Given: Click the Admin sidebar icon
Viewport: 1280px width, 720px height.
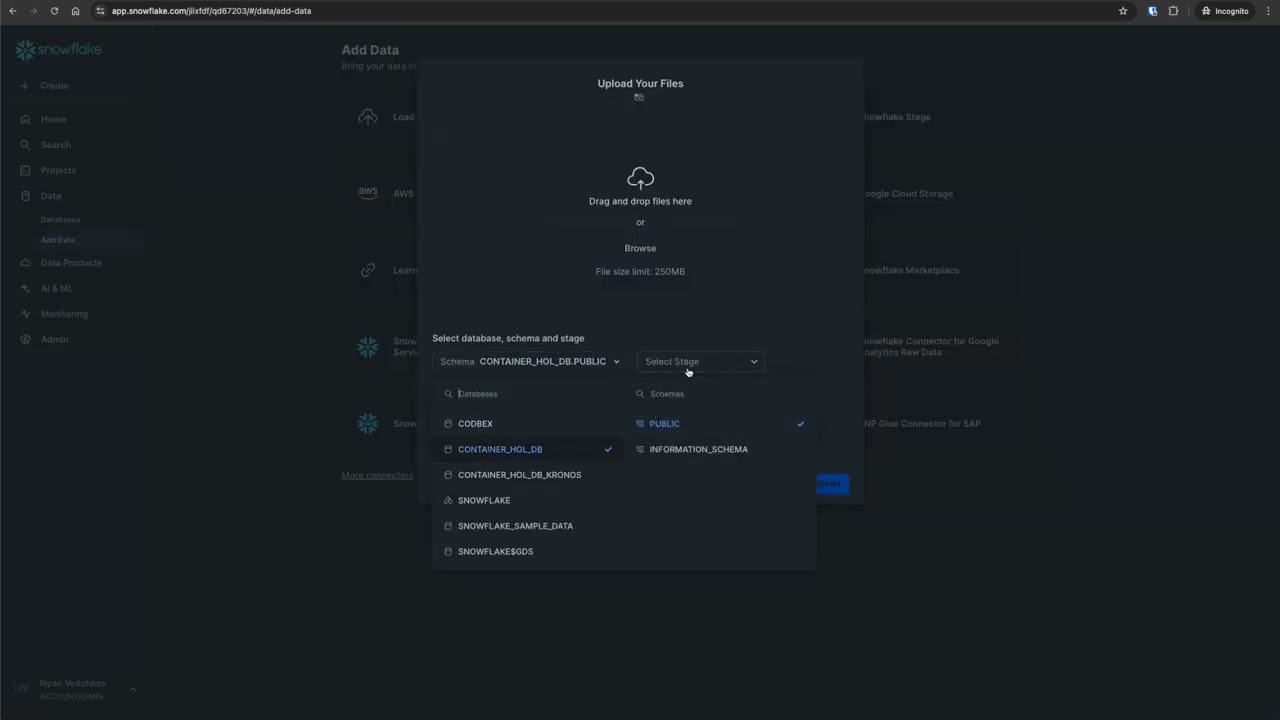Looking at the screenshot, I should tap(26, 339).
